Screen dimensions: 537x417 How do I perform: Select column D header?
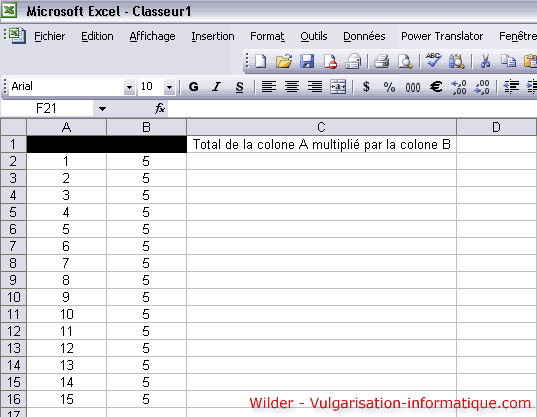coord(496,127)
